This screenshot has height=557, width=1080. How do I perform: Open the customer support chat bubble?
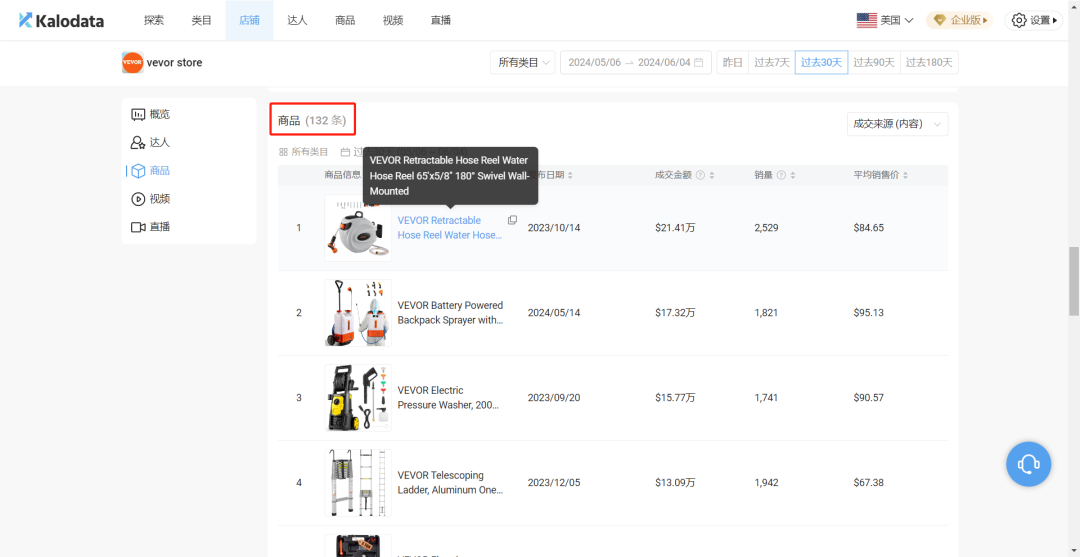[1028, 464]
